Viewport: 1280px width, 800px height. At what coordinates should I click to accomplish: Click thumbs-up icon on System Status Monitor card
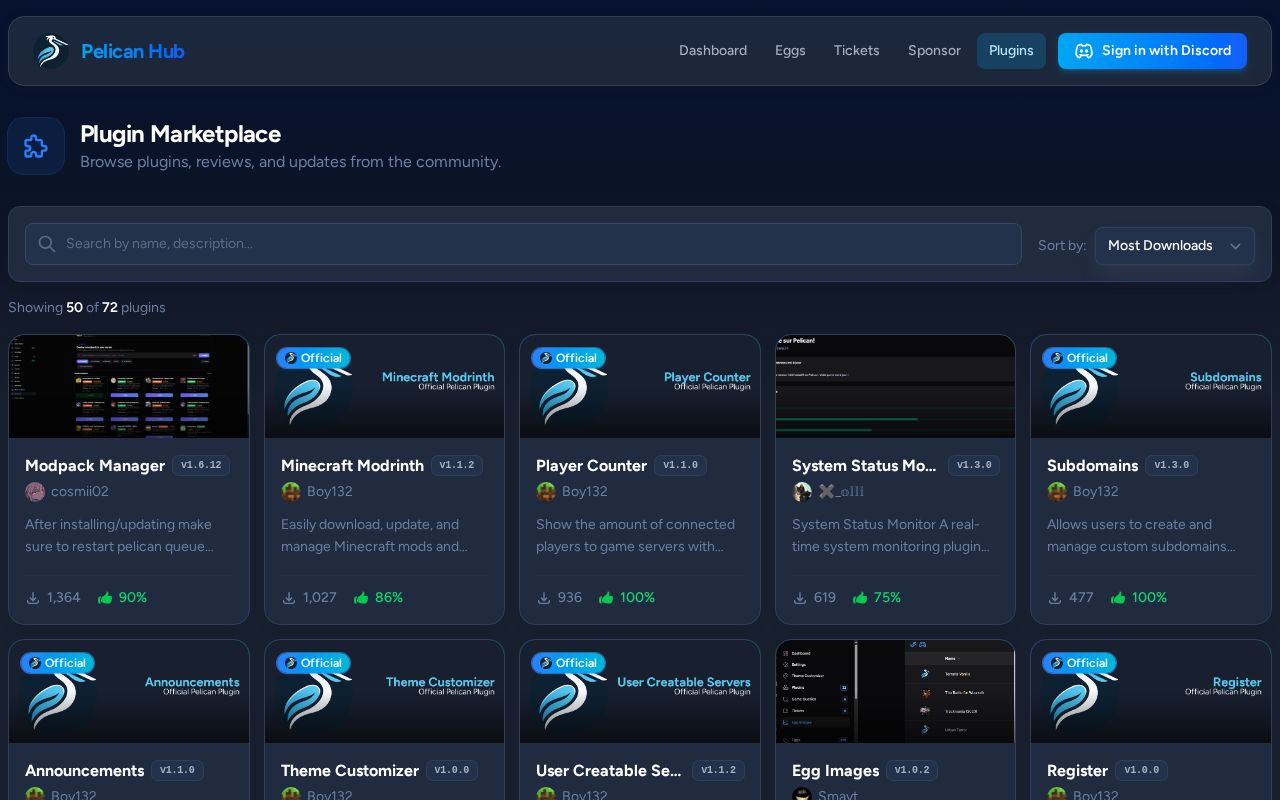point(860,598)
